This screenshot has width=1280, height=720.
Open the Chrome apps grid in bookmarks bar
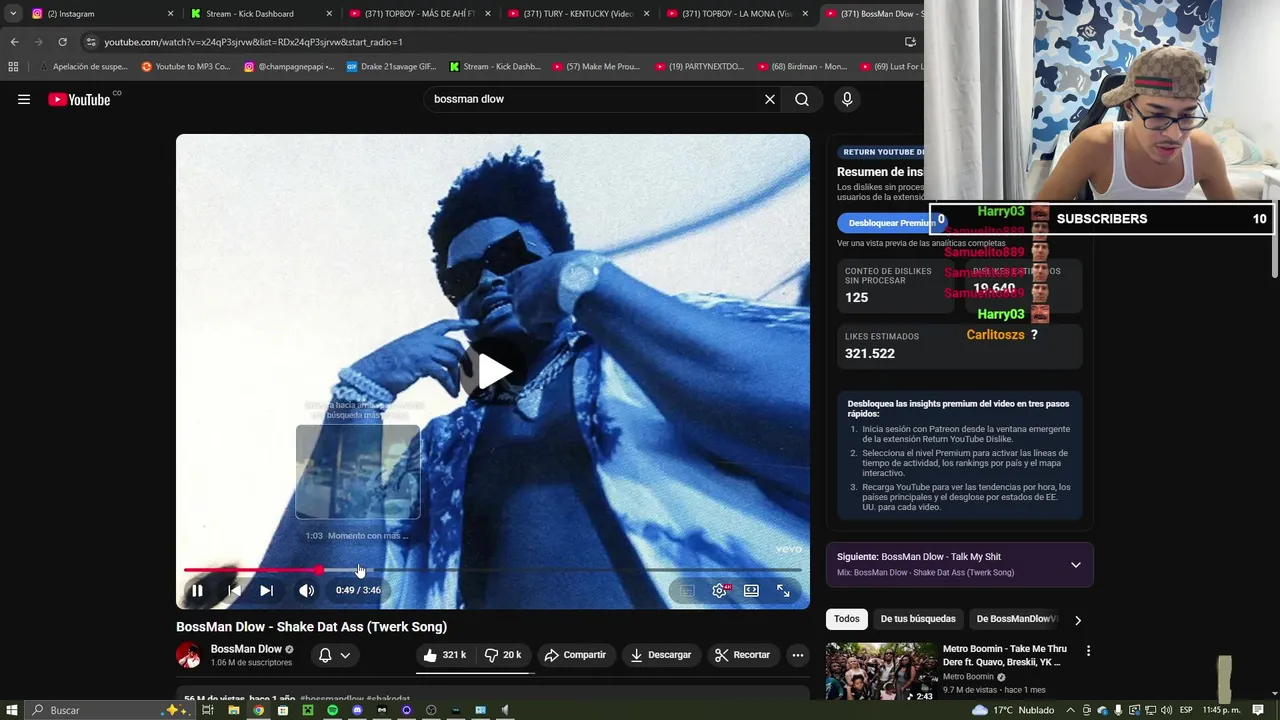click(13, 67)
